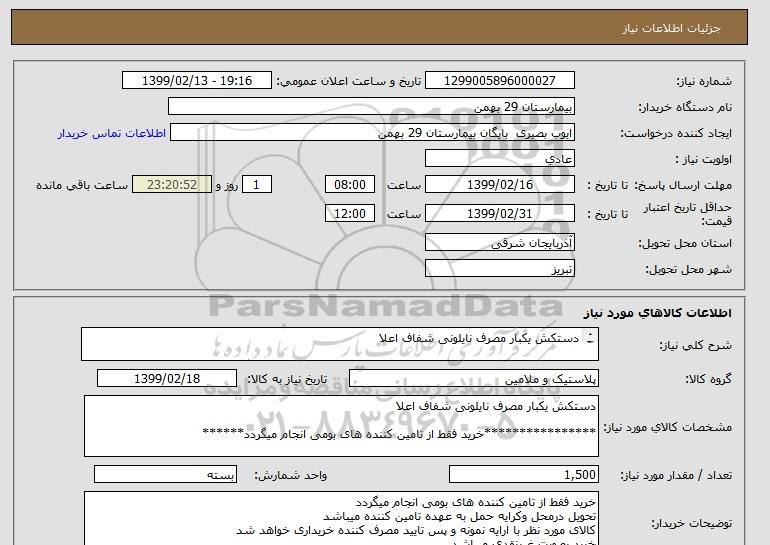The height and width of the screenshot is (545, 770).
Task: Click the label تعداد / مقدار مورد نیاز
Action: tap(676, 475)
